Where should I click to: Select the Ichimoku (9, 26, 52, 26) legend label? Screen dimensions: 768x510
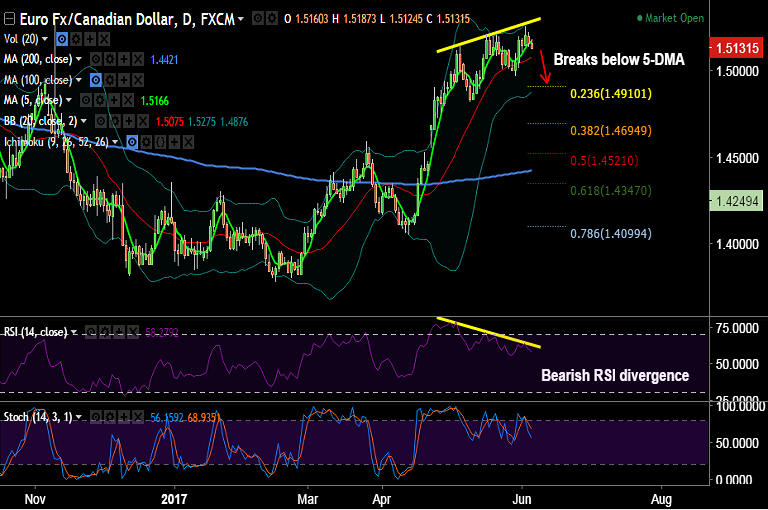point(56,142)
